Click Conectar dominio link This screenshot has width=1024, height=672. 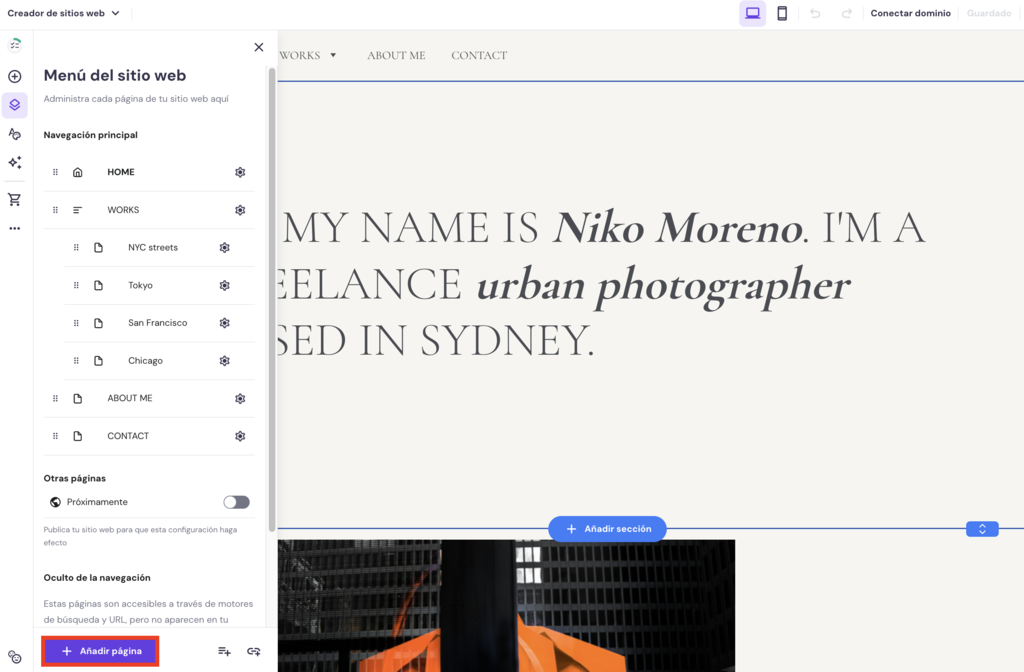pyautogui.click(x=910, y=13)
